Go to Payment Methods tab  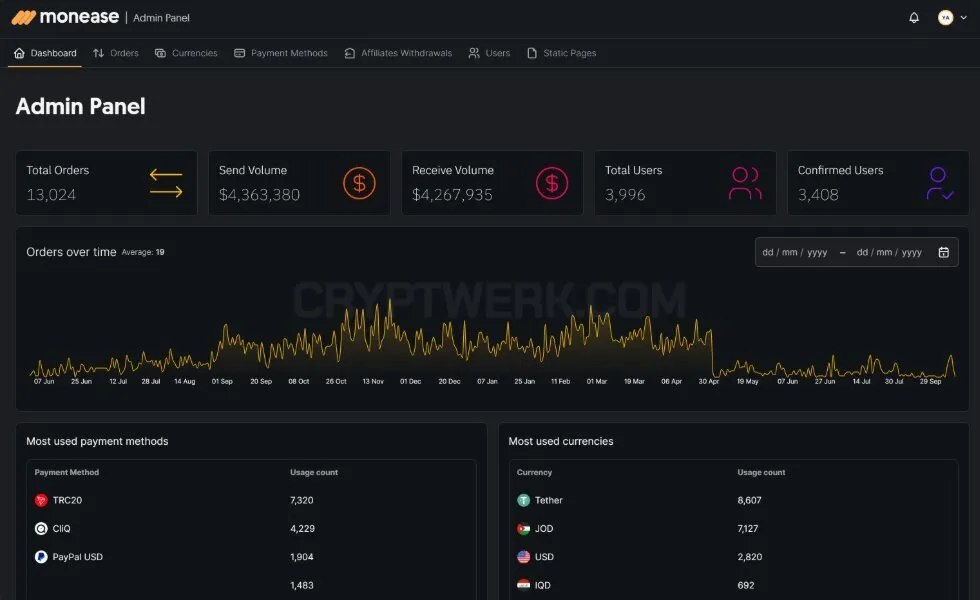281,53
